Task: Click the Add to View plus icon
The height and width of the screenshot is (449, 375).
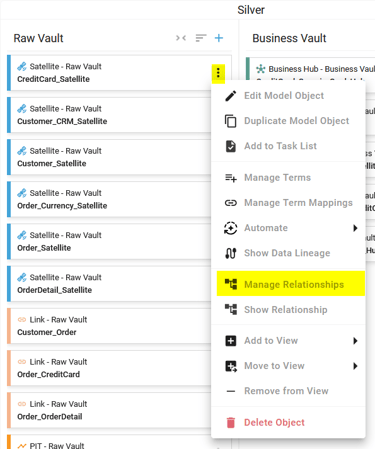Action: pyautogui.click(x=231, y=341)
